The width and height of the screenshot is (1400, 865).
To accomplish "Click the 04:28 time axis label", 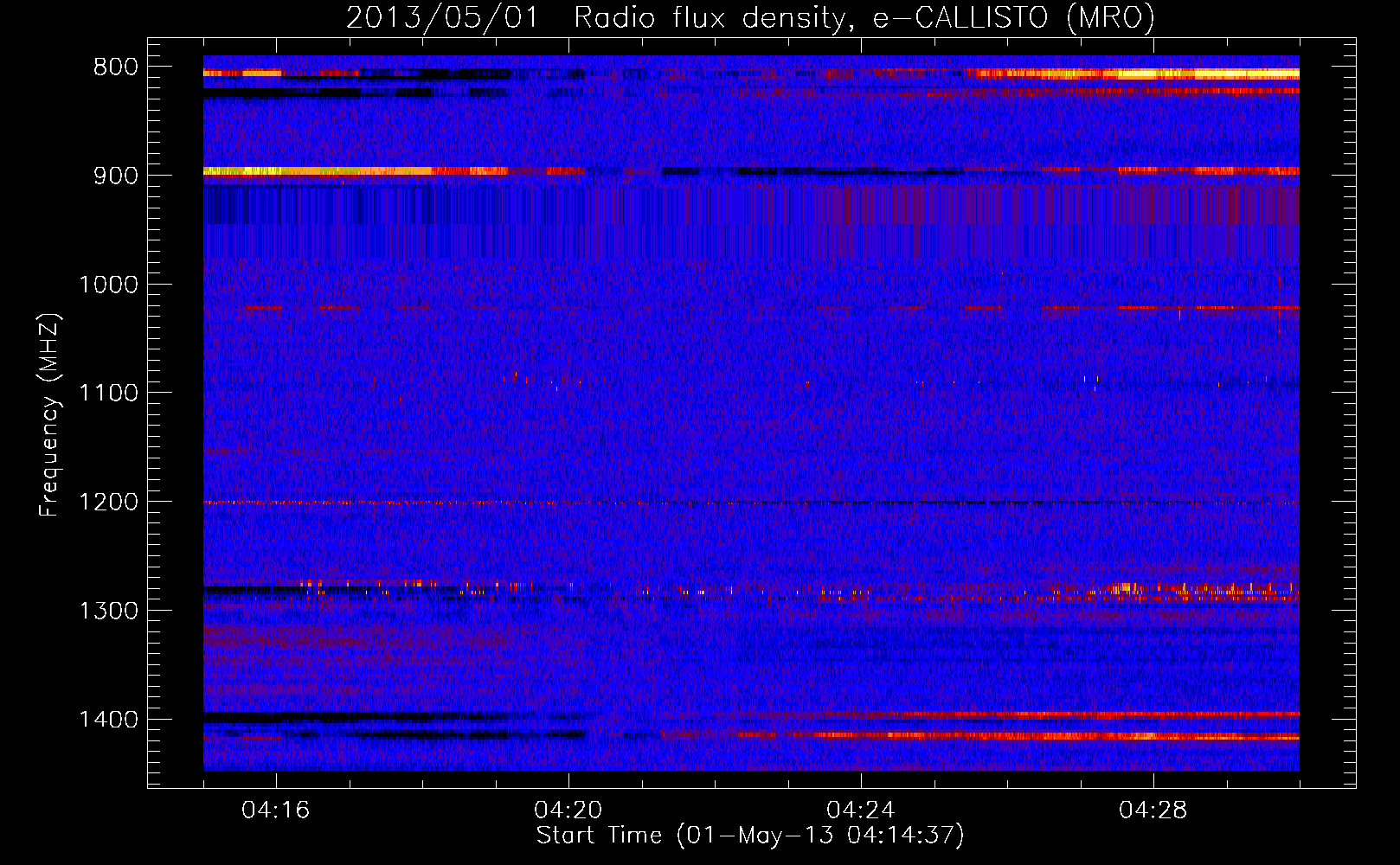I will [x=1153, y=811].
